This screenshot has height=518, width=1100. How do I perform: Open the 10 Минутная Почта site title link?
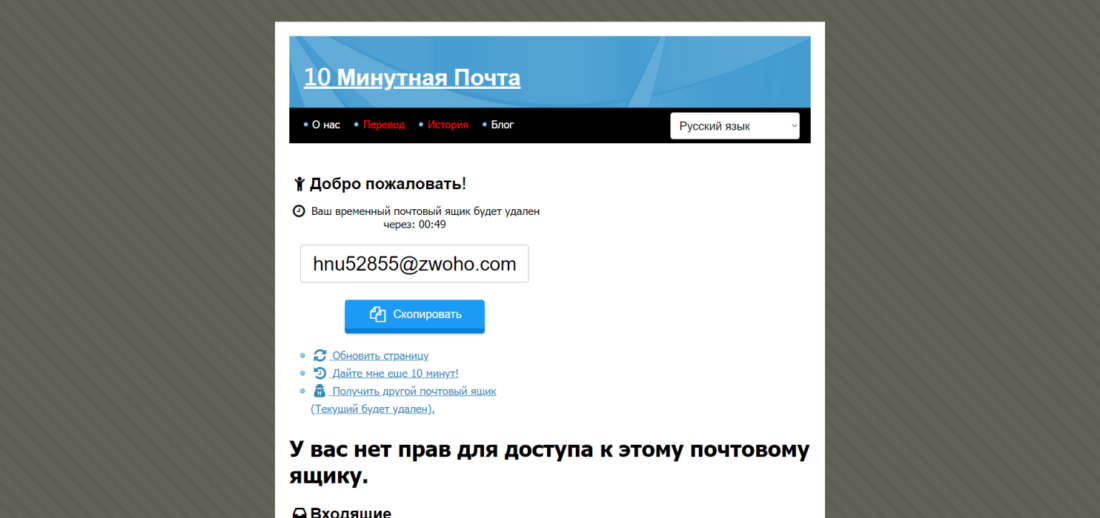(x=412, y=78)
